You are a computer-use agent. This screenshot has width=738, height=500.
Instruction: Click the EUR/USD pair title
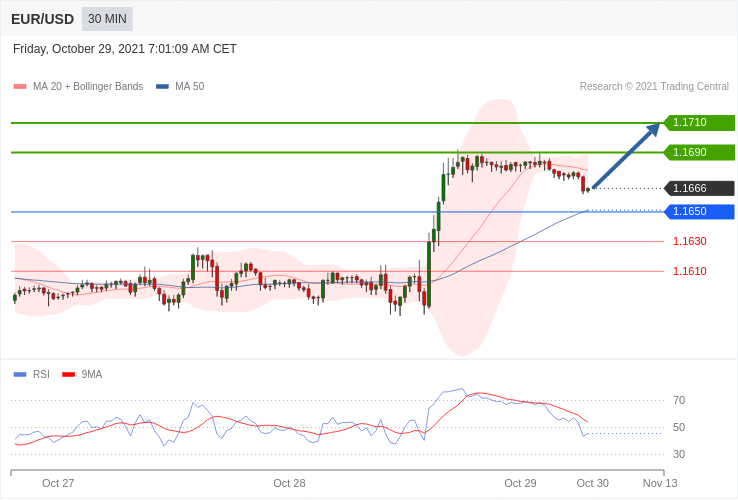42,19
